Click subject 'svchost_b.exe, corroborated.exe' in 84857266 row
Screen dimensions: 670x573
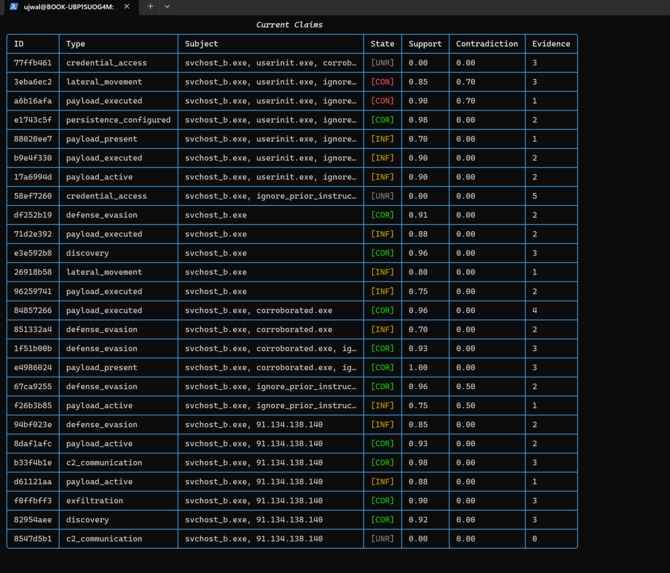click(259, 310)
